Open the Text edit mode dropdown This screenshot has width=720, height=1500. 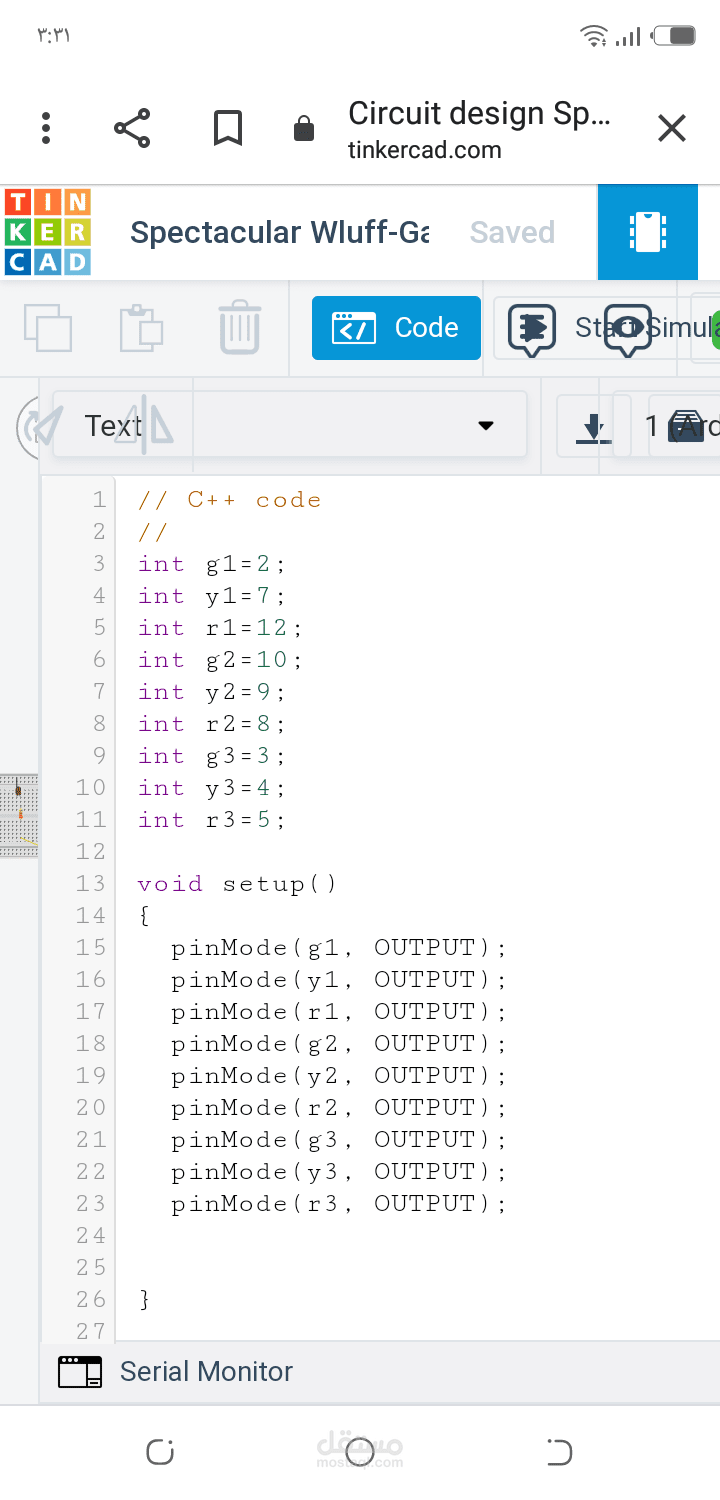tap(290, 425)
